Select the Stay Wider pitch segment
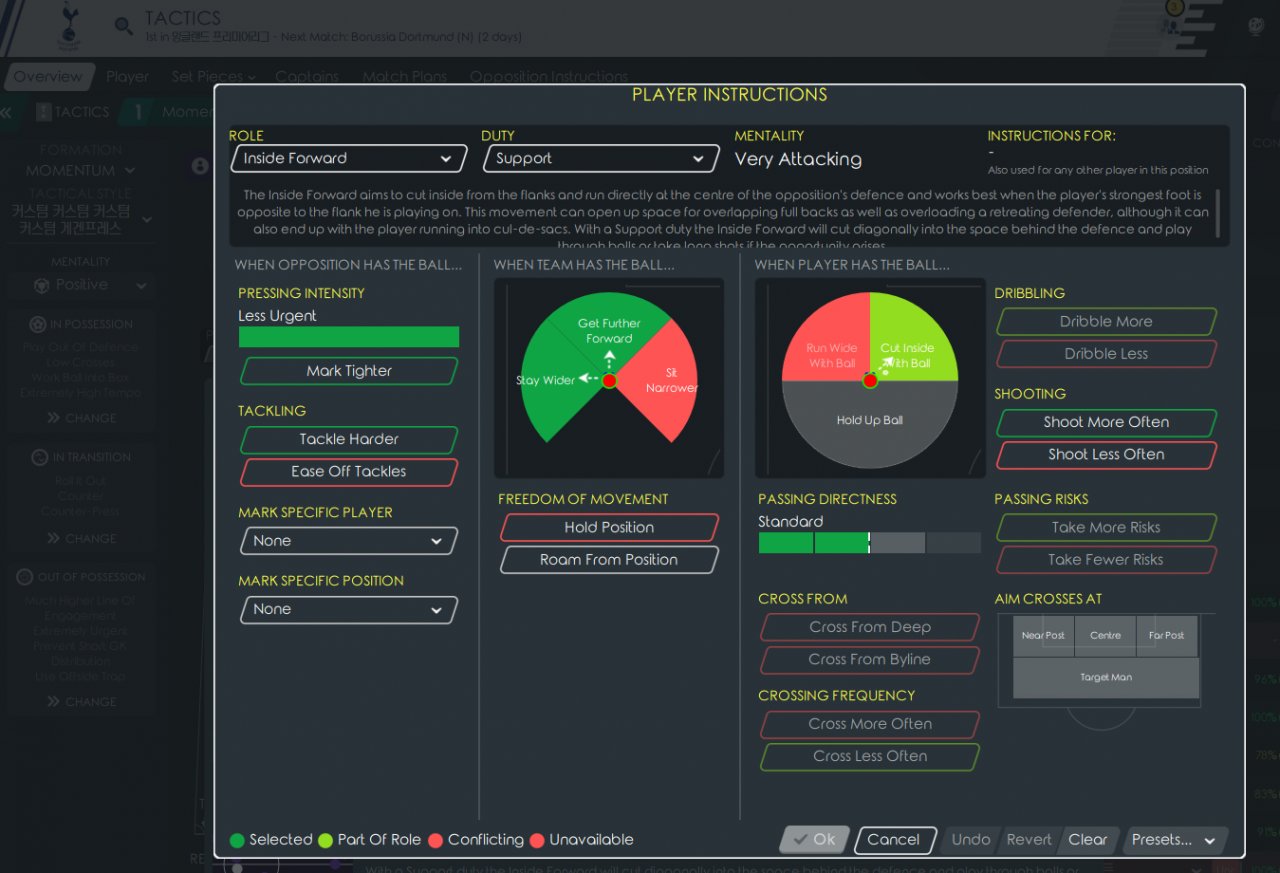The image size is (1280, 873). [x=545, y=385]
